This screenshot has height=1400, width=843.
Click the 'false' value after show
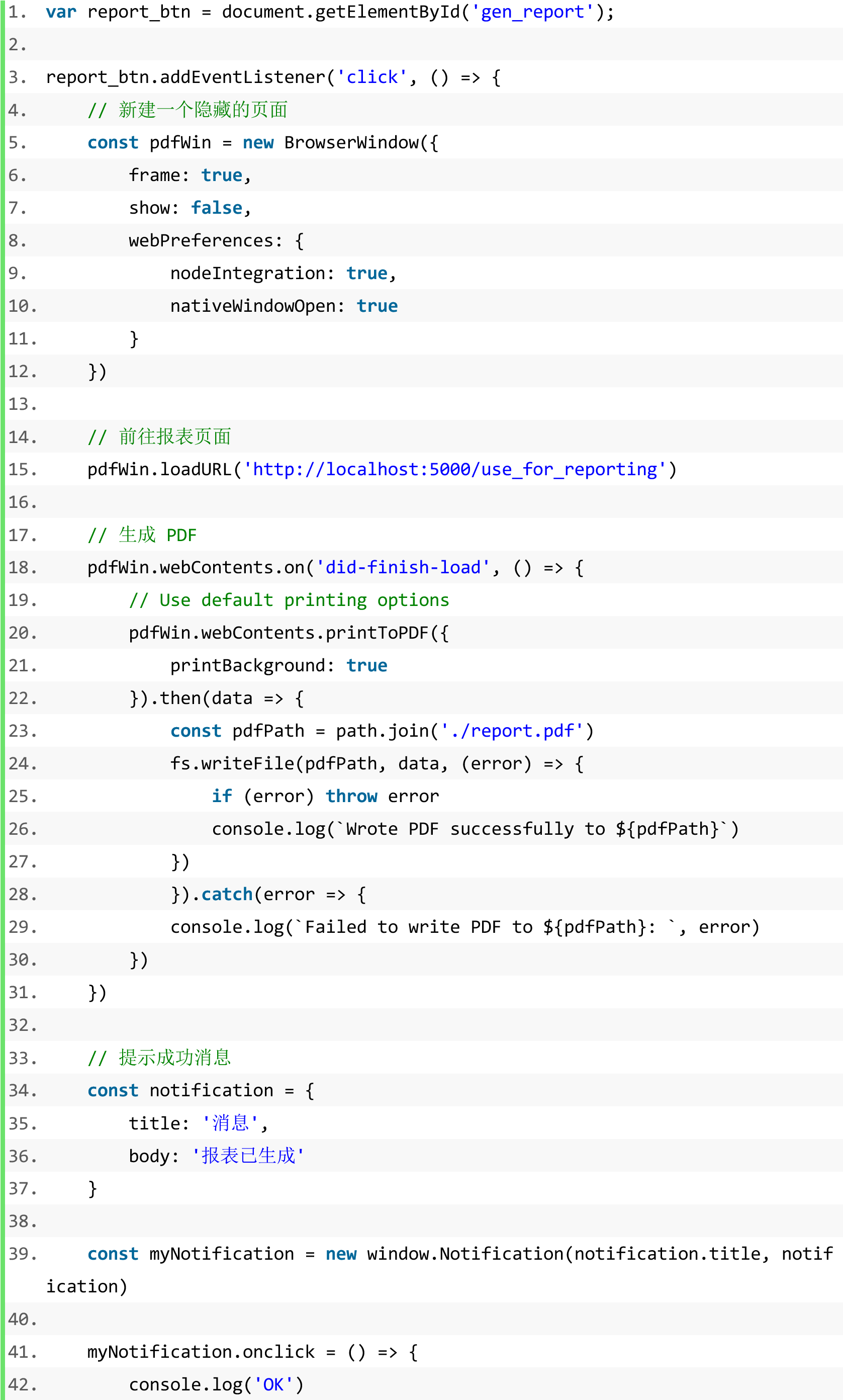pos(217,208)
